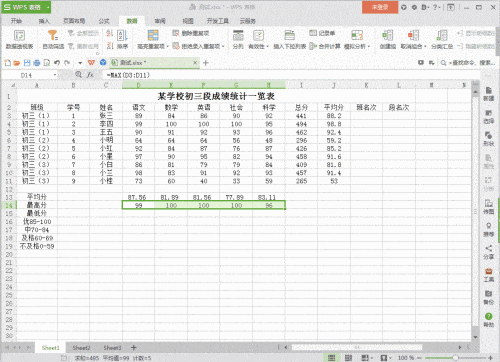Select the Sheet2 worksheet tab
This screenshot has height=362, width=500.
pyautogui.click(x=81, y=348)
